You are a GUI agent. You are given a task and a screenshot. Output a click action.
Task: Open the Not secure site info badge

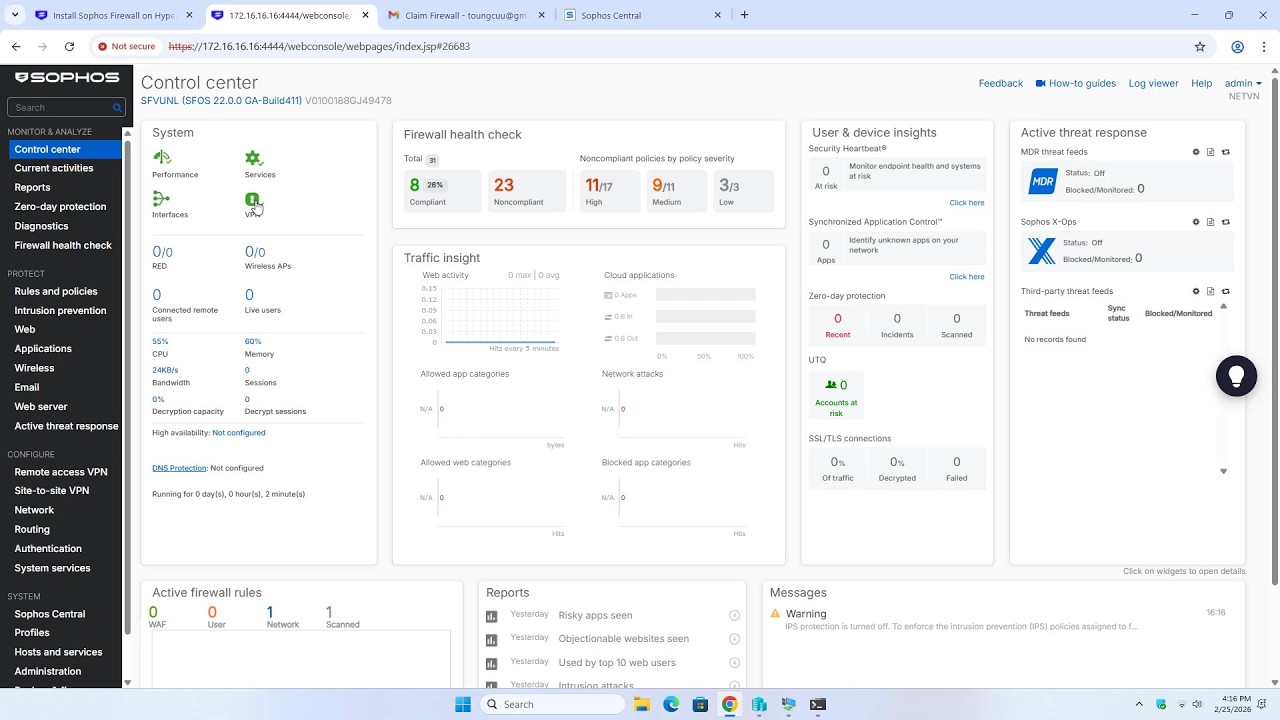[126, 46]
